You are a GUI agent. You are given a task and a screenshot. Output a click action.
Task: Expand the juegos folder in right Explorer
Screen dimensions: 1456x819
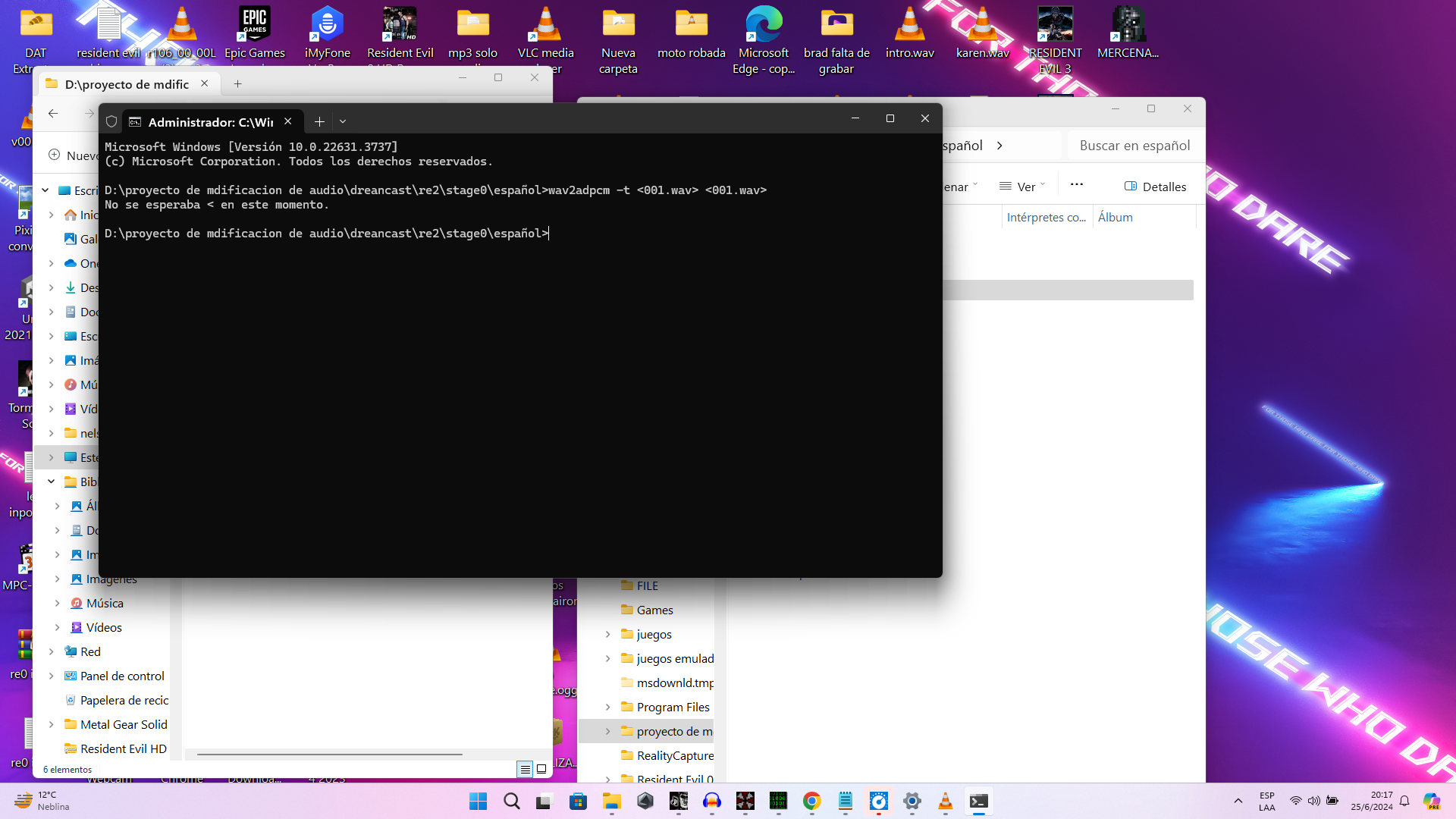tap(607, 635)
